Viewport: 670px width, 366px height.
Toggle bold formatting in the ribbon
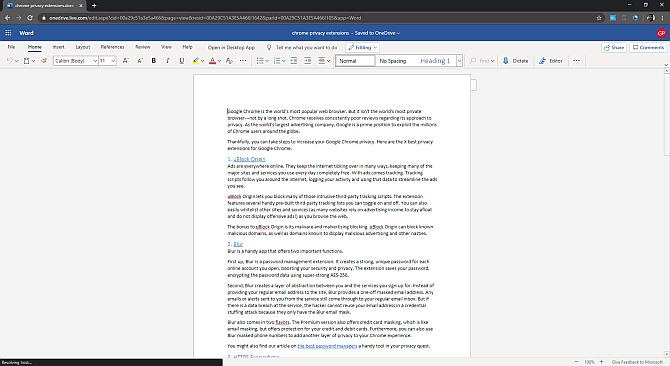coord(154,61)
